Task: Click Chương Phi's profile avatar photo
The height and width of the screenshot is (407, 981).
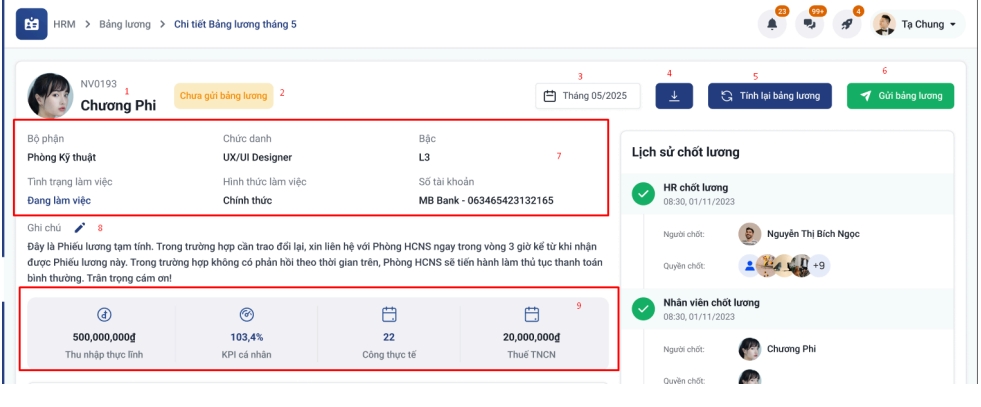Action: 47,93
